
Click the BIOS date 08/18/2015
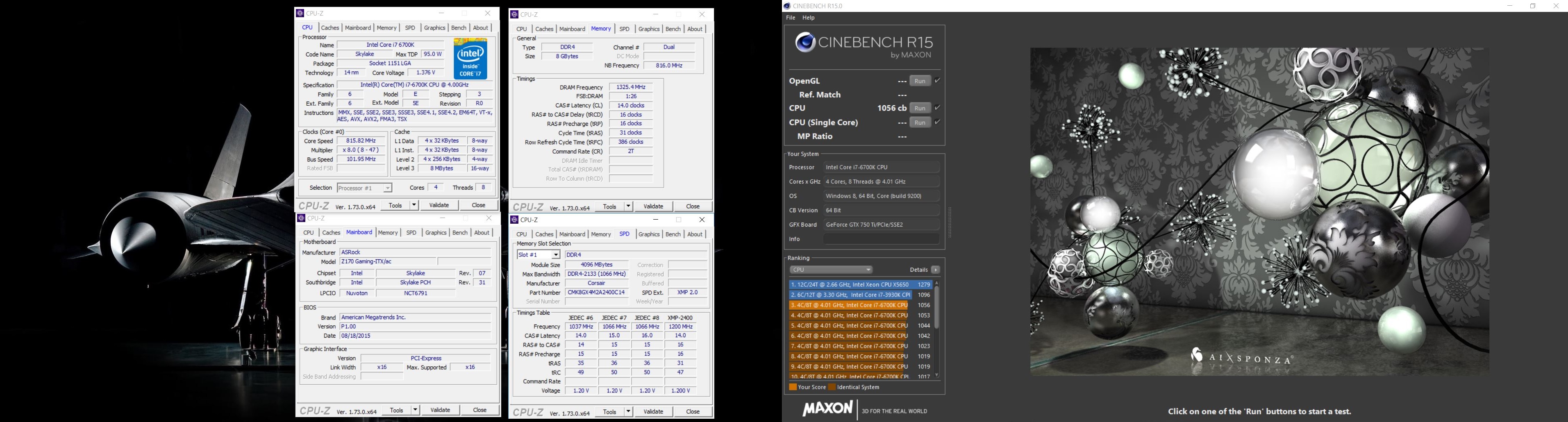(415, 336)
